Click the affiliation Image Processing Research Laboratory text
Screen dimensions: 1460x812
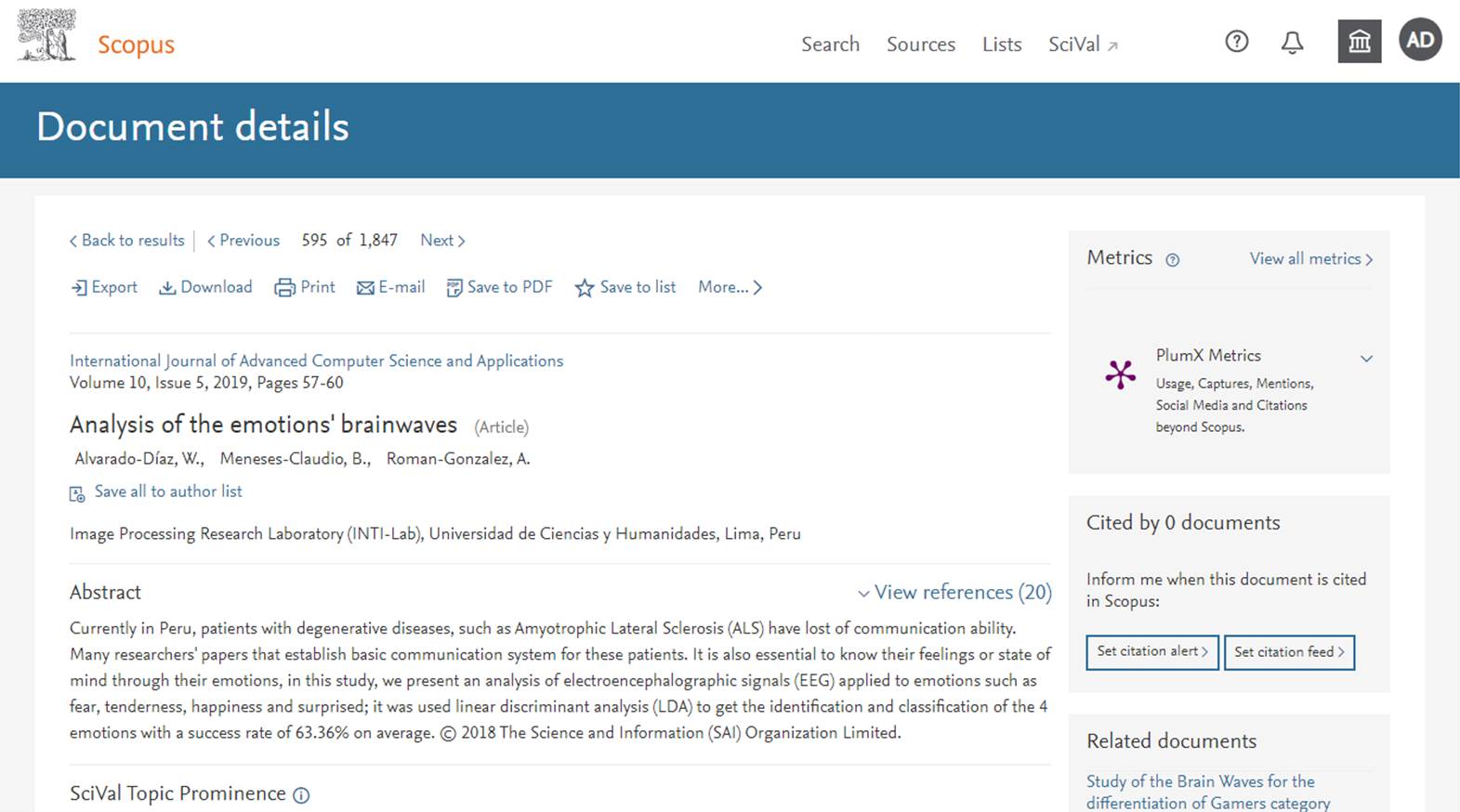click(435, 533)
